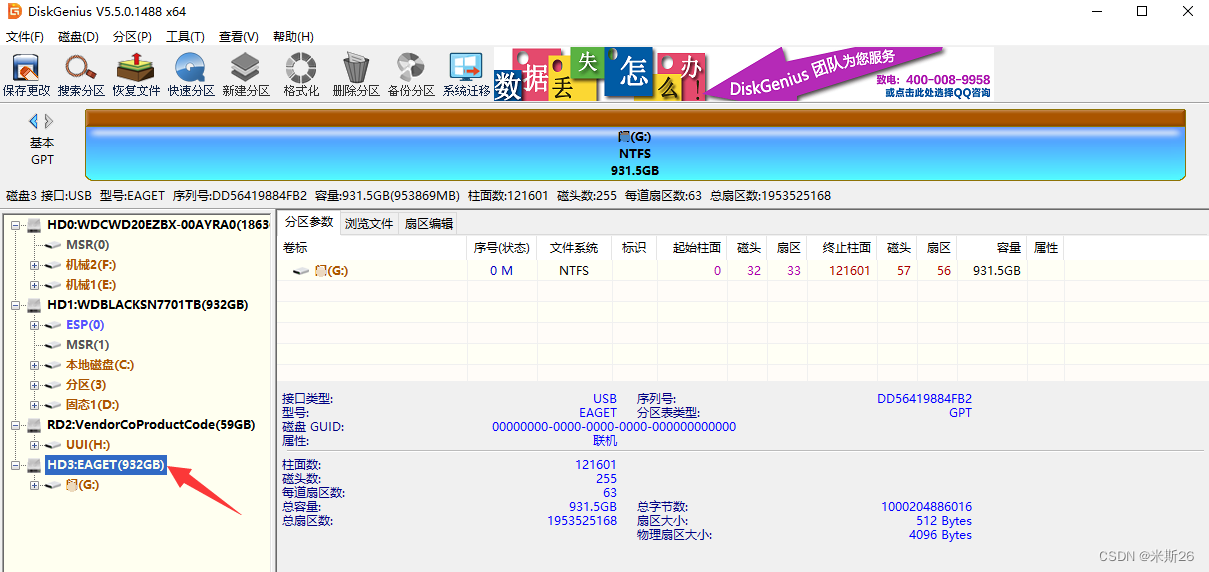The width and height of the screenshot is (1209, 572).
Task: Select 机械1(E:) in the tree
Action: pyautogui.click(x=91, y=285)
